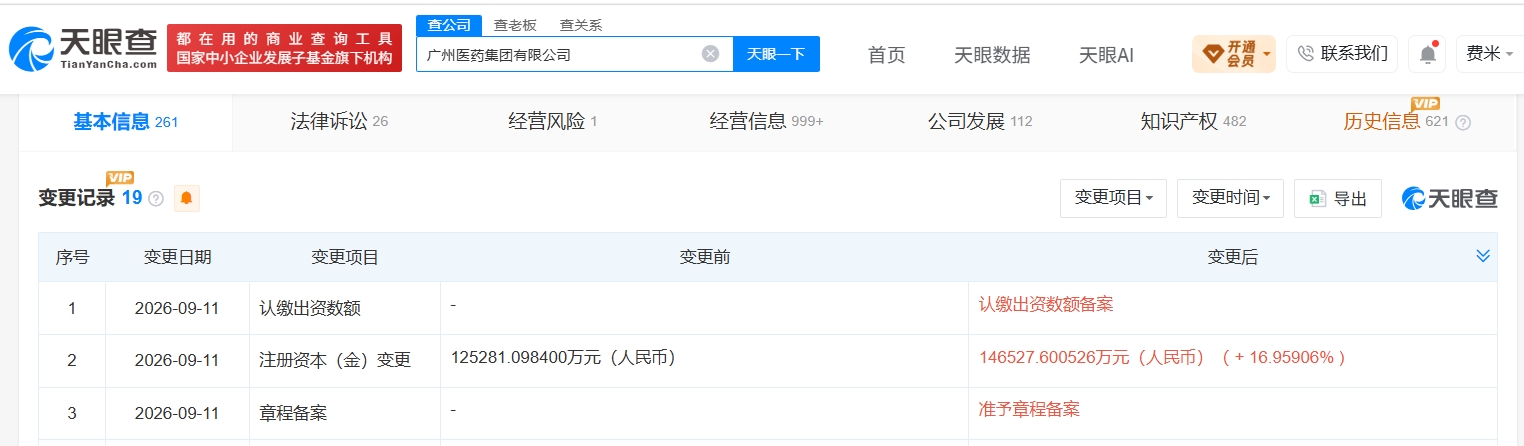Viewport: 1524px width, 446px height.
Task: Click the 变更项目 column header in the table
Action: click(x=344, y=257)
